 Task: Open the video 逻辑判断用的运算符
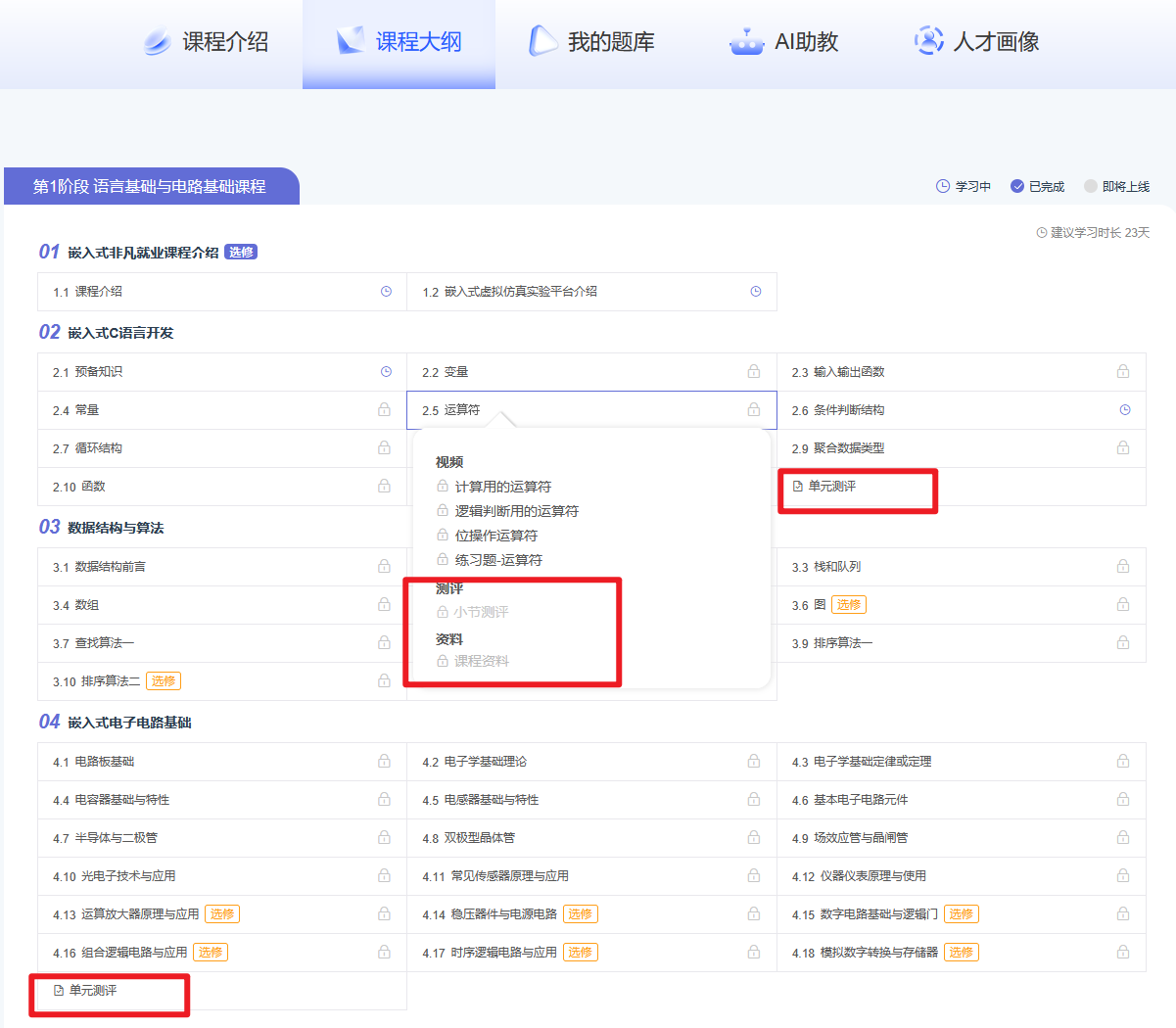click(516, 511)
